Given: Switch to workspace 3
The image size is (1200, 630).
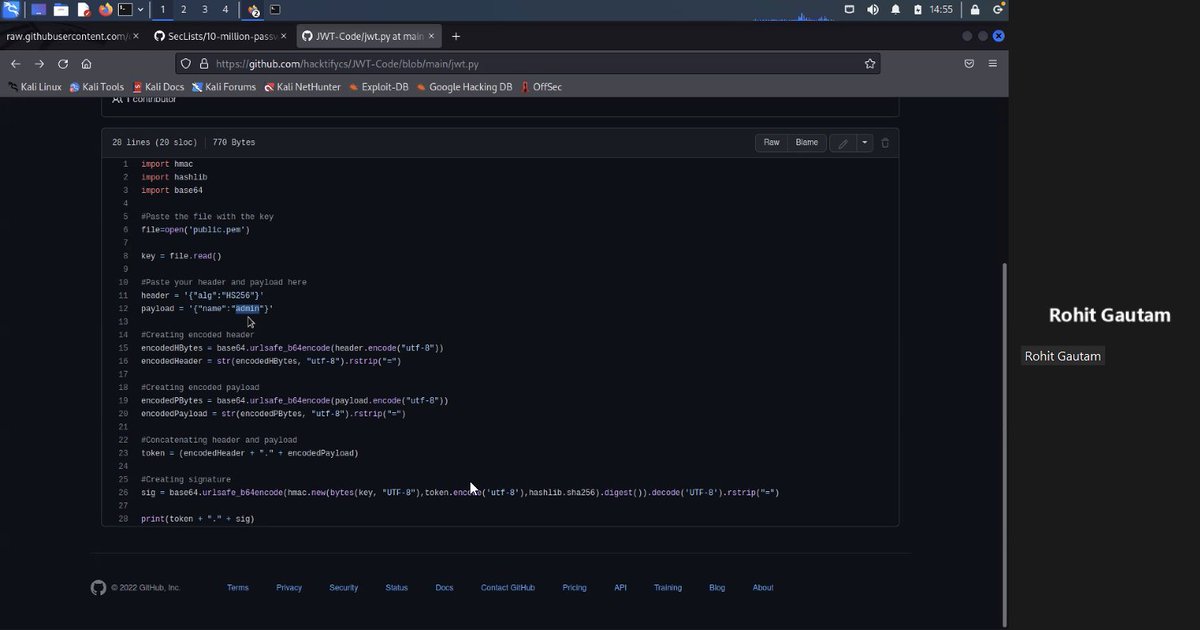Looking at the screenshot, I should [x=204, y=9].
